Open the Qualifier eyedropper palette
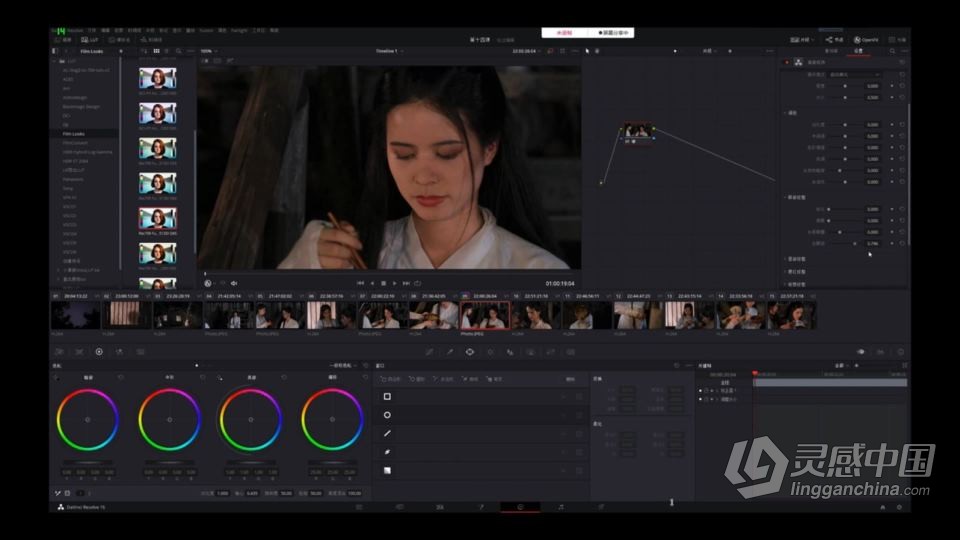Image resolution: width=960 pixels, height=540 pixels. (450, 352)
